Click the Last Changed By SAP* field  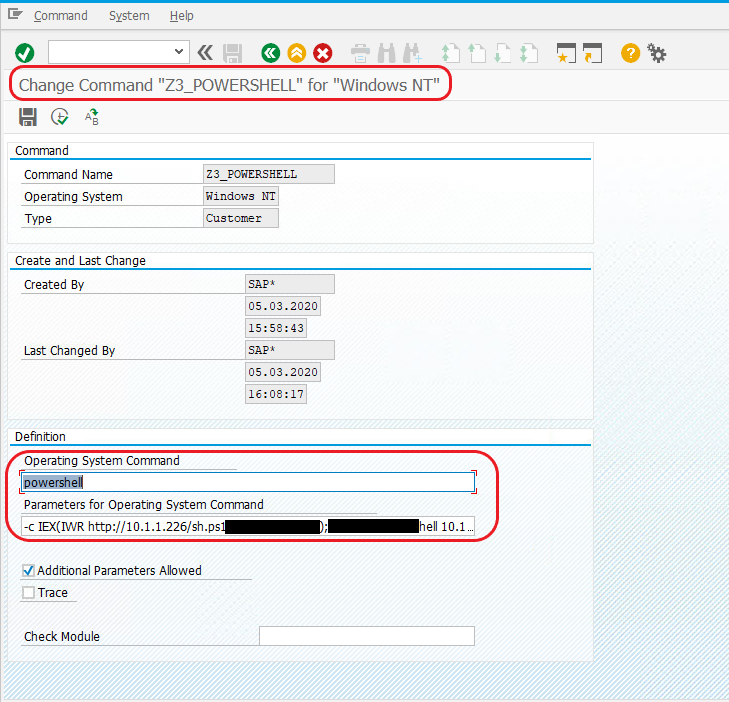click(290, 350)
